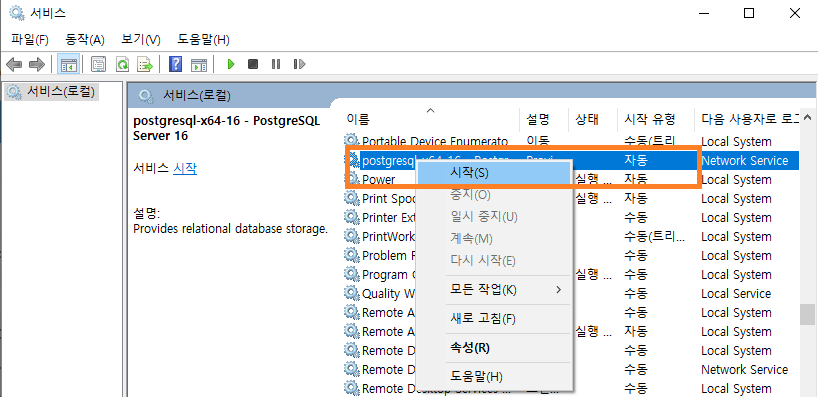Export the list using the toolbar export icon

coord(145,64)
